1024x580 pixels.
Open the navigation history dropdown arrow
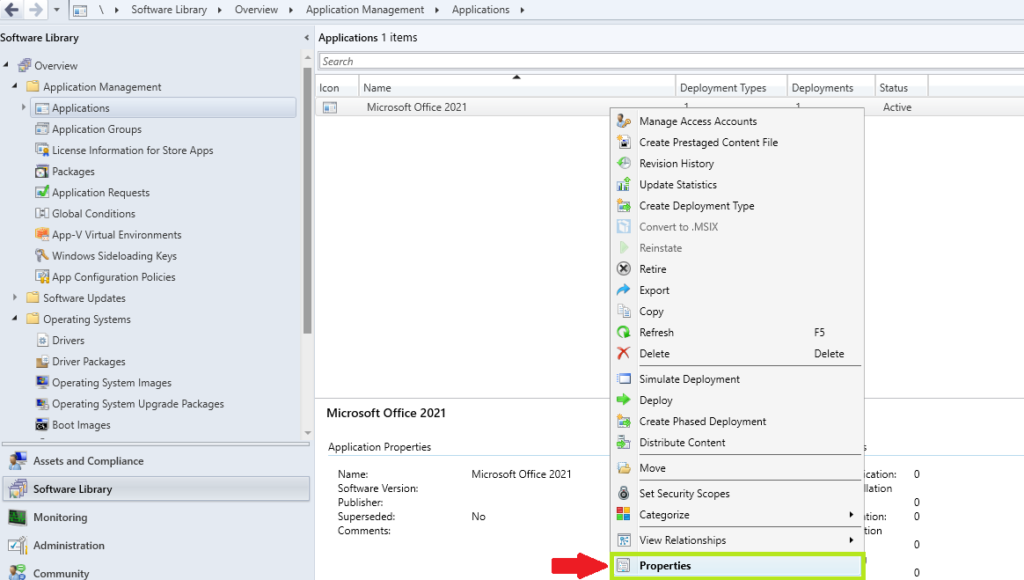coord(57,10)
